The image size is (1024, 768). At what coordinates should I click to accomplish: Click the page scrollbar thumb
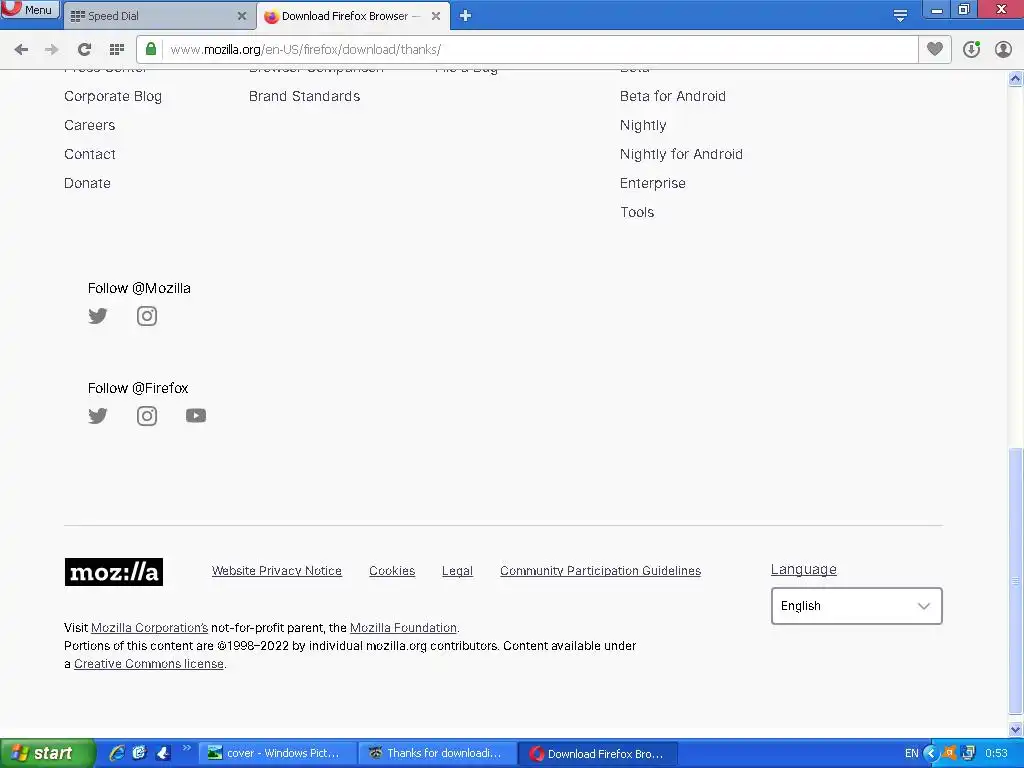pyautogui.click(x=1015, y=580)
